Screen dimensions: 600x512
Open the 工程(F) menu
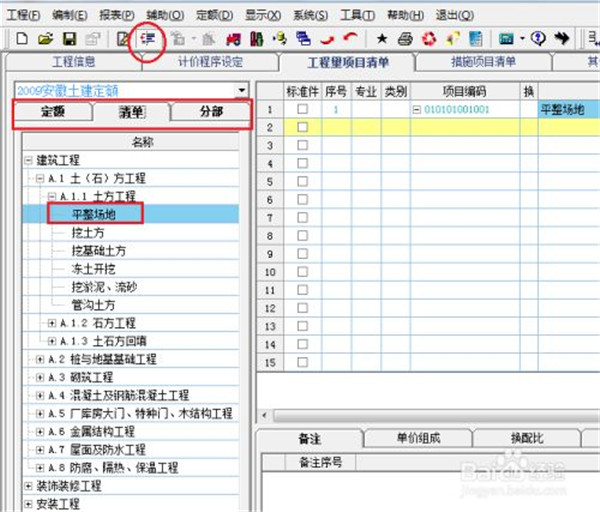pyautogui.click(x=23, y=15)
